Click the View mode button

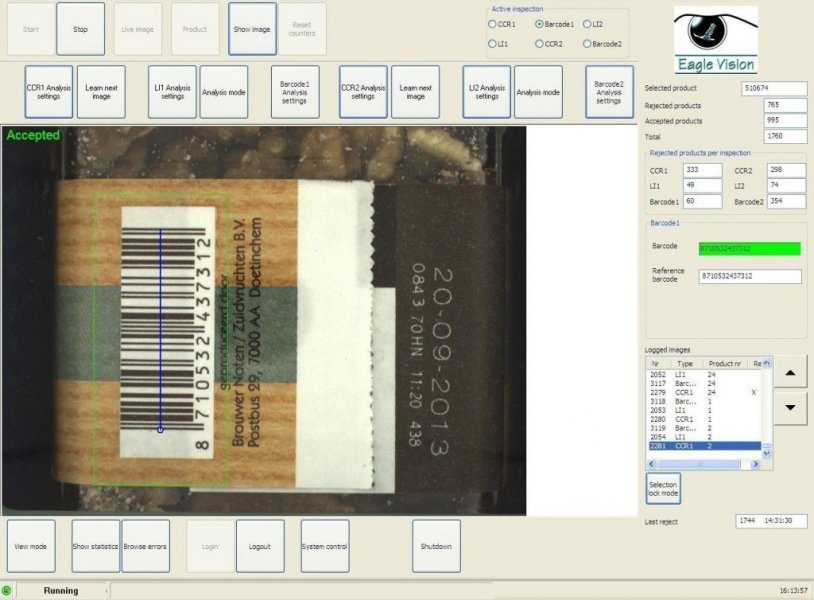tap(31, 546)
